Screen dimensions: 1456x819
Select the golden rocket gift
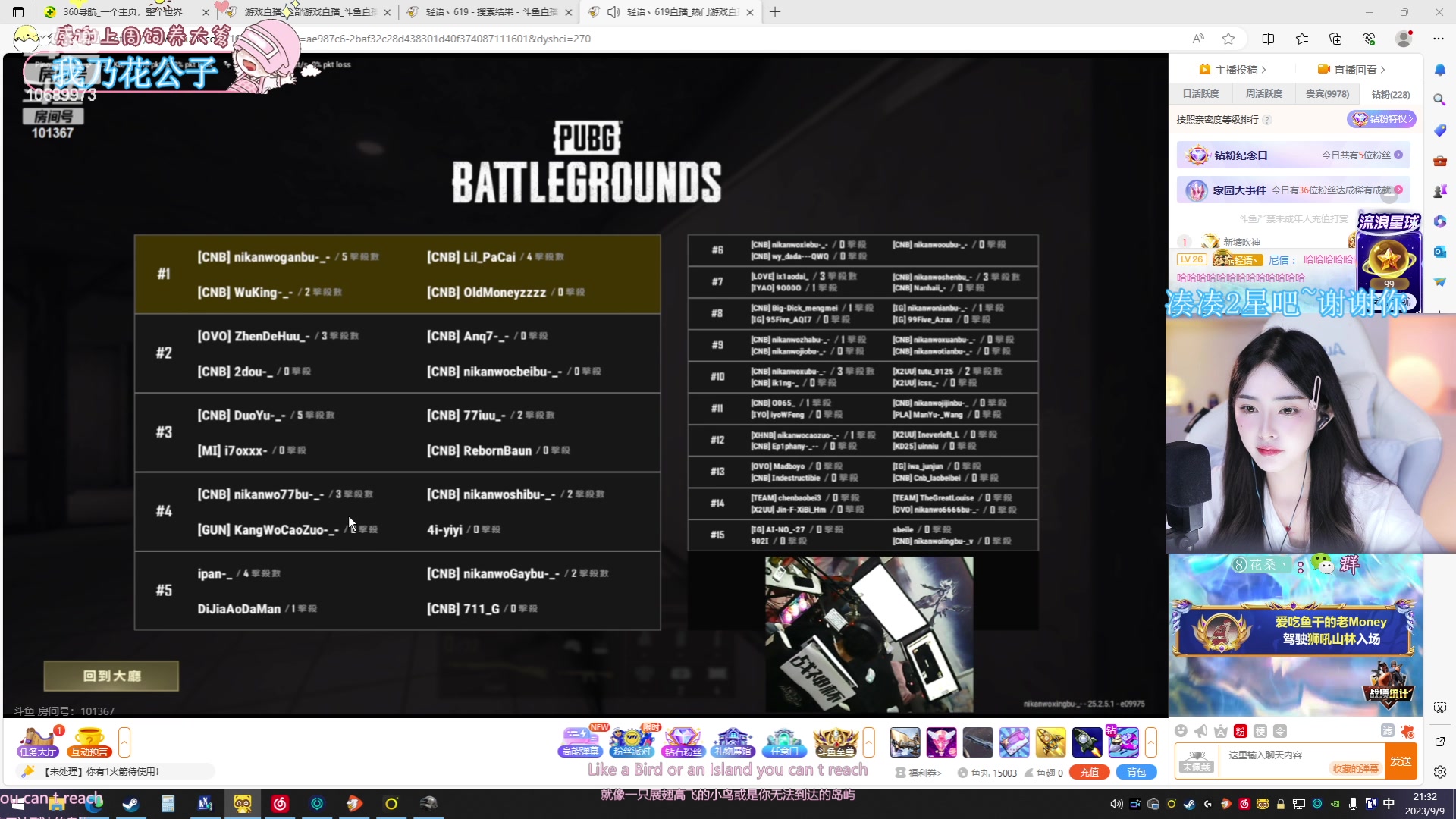click(x=1050, y=742)
